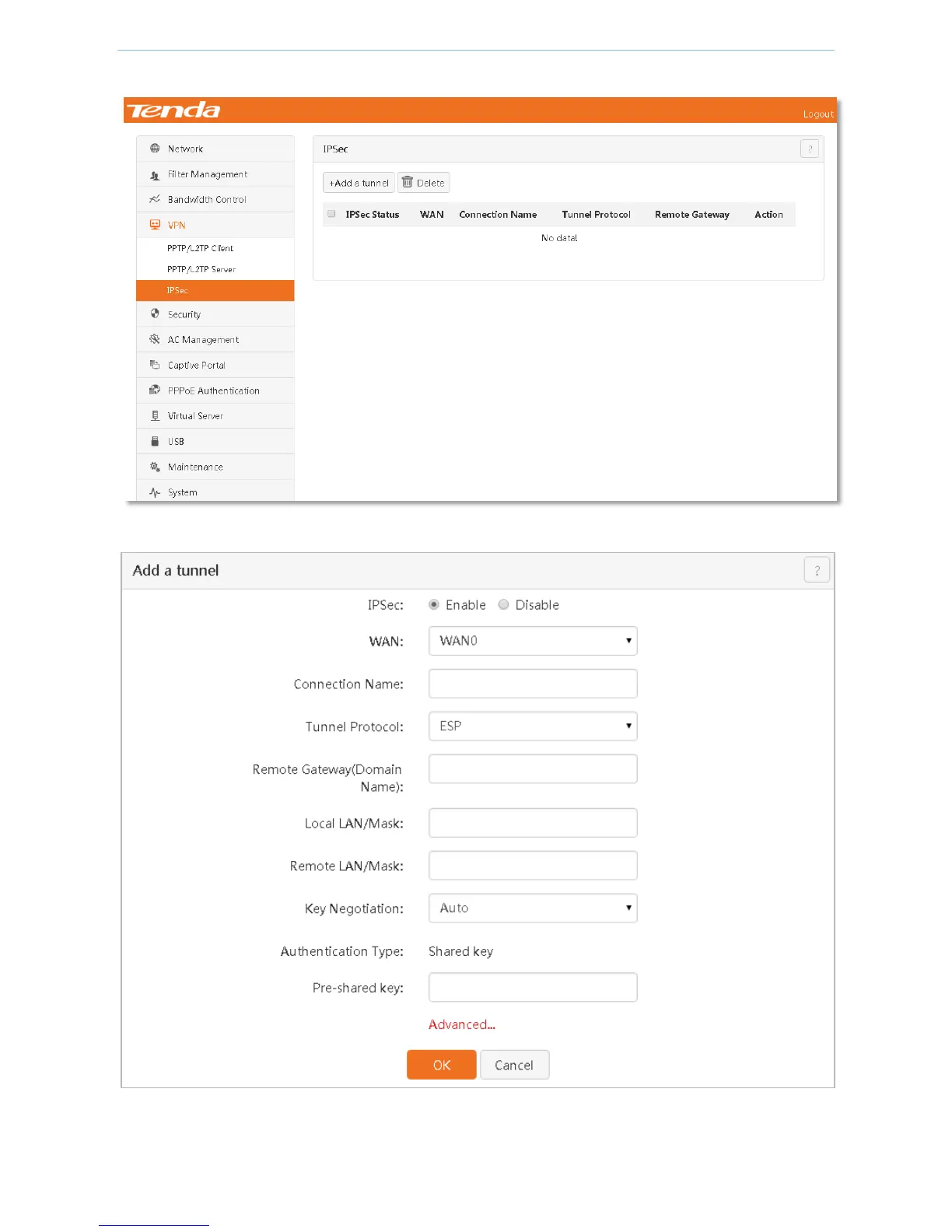Open the Network menu item
The width and height of the screenshot is (952, 1232).
pyautogui.click(x=215, y=149)
